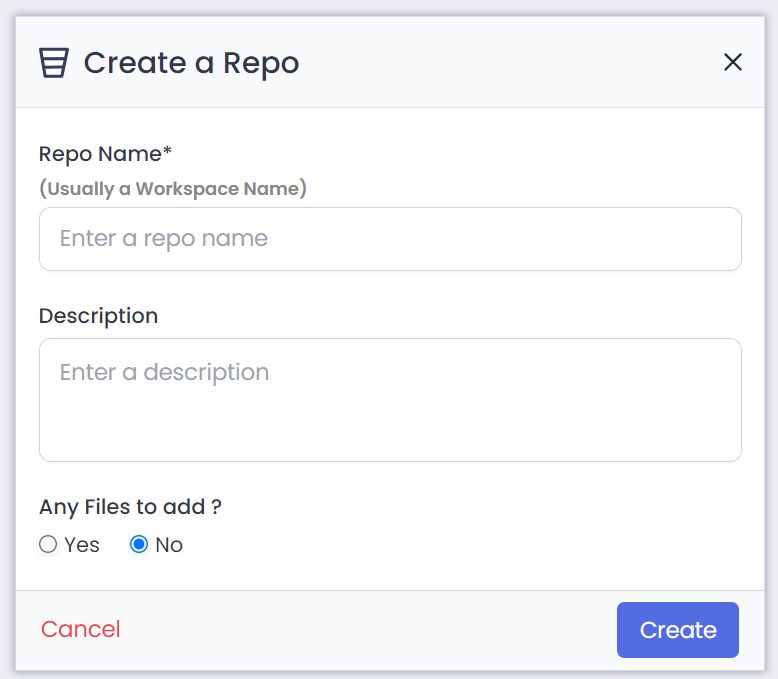Screen dimensions: 778x679
Task: Click empty footer space between Cancel and Create
Action: point(370,630)
